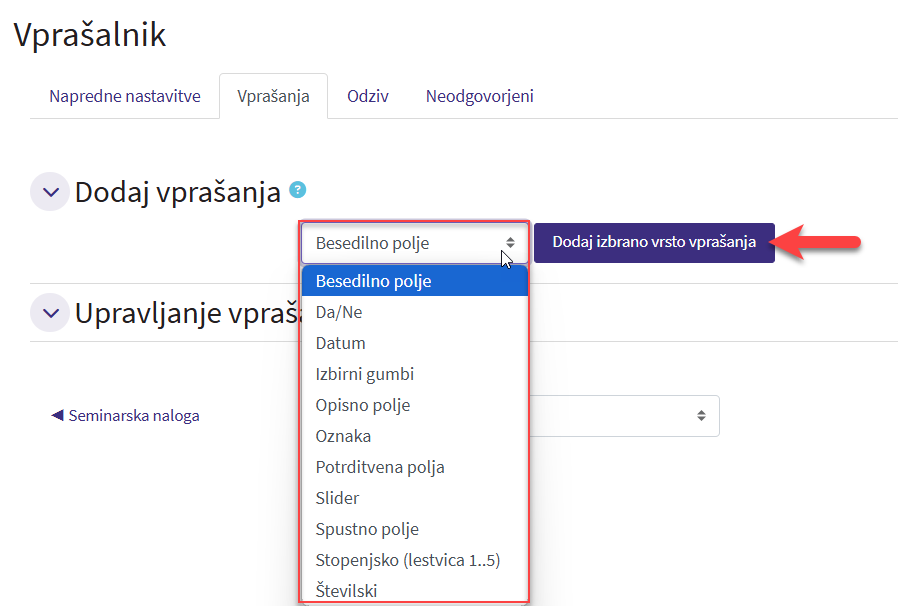The height and width of the screenshot is (606, 898).
Task: Open the Napredne nastavitve tab
Action: click(125, 97)
